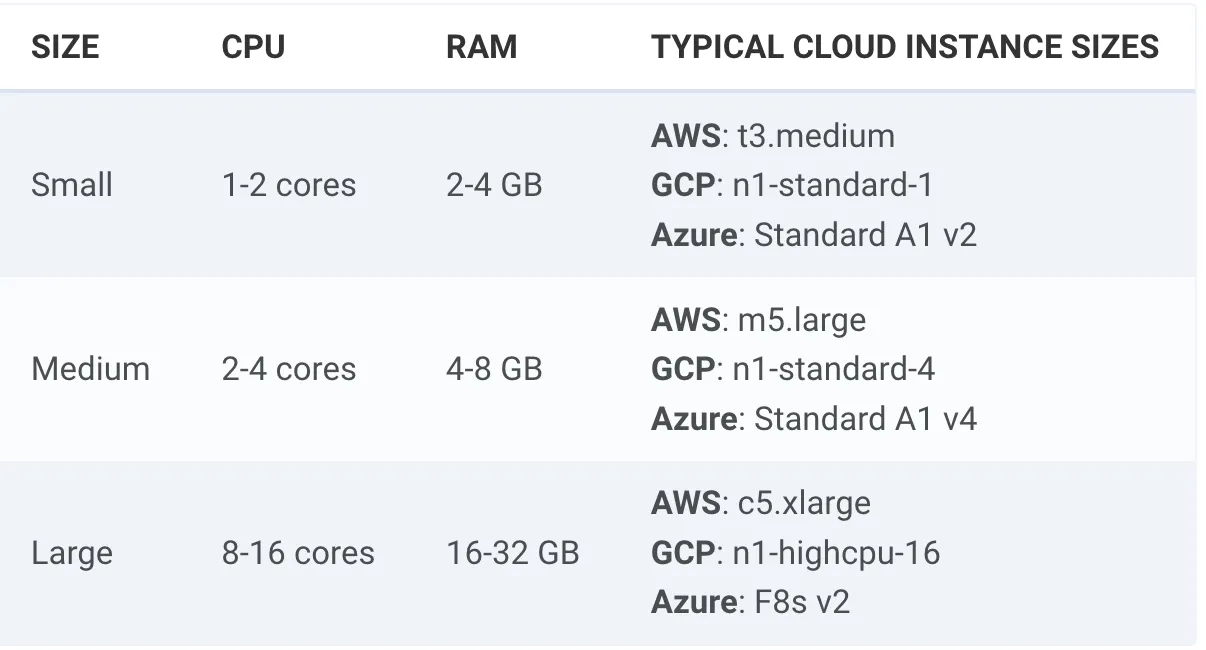Click the 2-4 cores CPU cell

coord(289,369)
